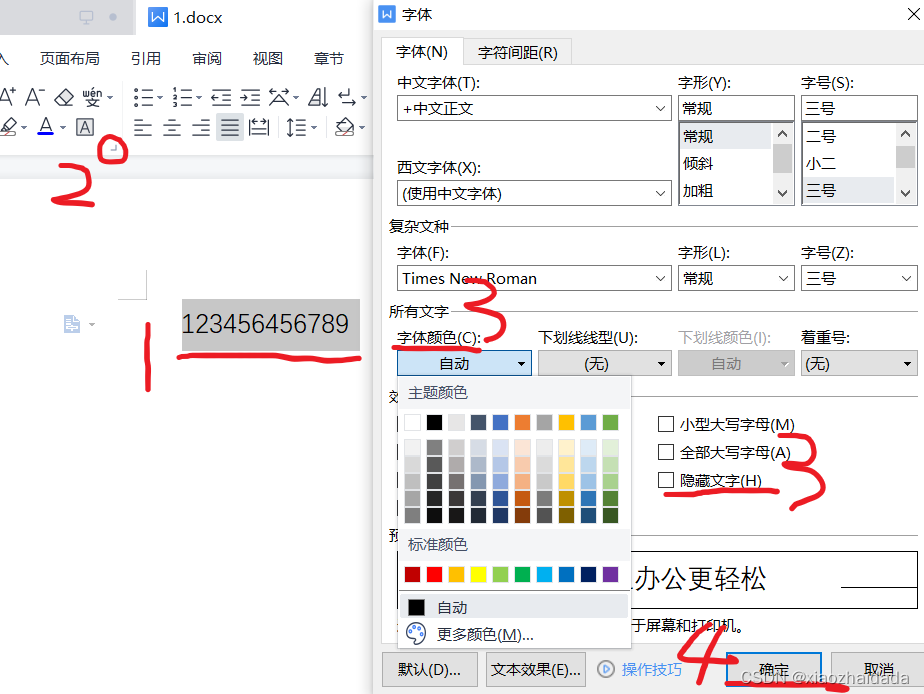This screenshot has width=924, height=694.
Task: Enable 小型大写字母(M) checkbox
Action: pyautogui.click(x=666, y=424)
